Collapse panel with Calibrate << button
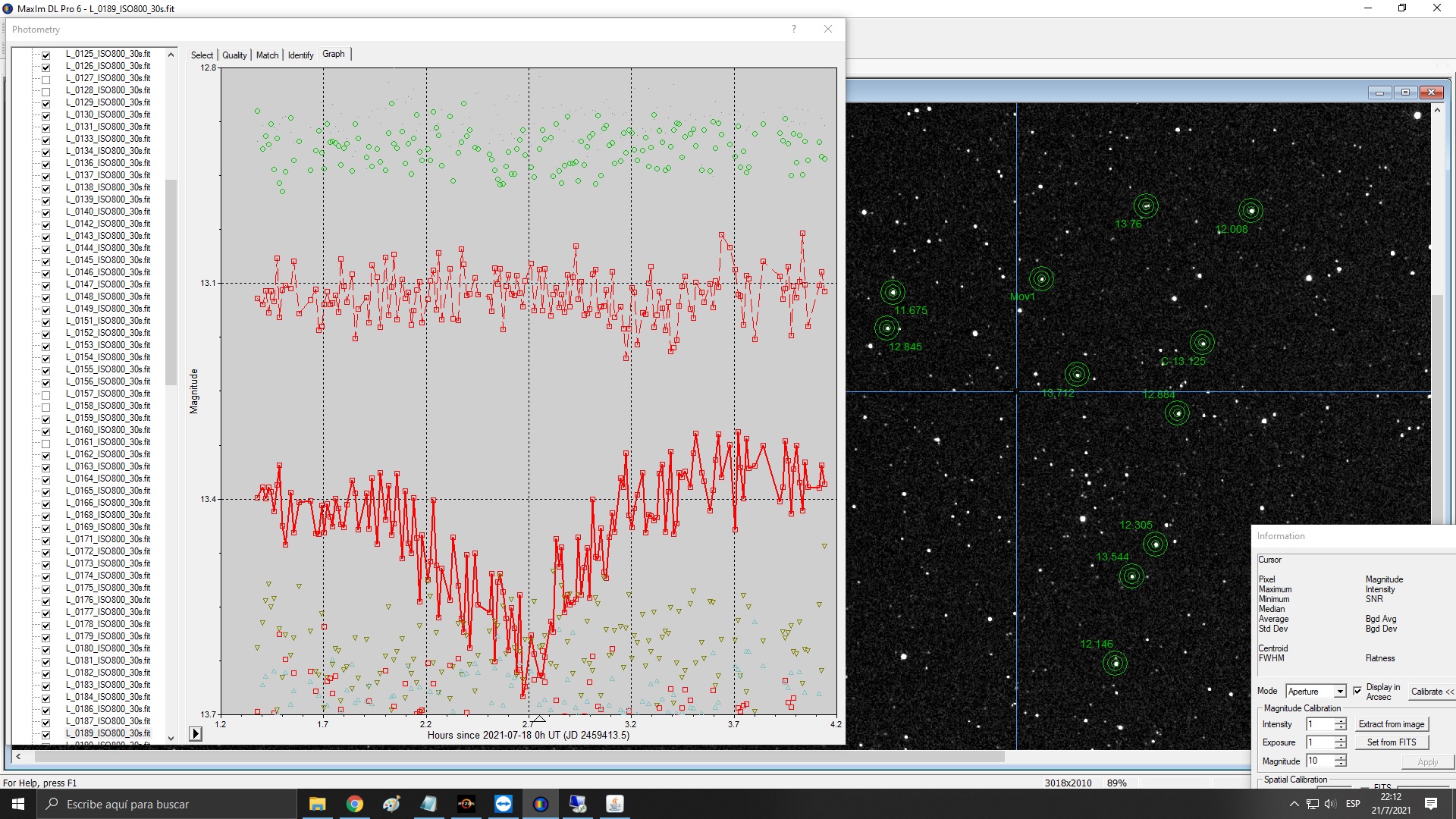 point(1432,691)
